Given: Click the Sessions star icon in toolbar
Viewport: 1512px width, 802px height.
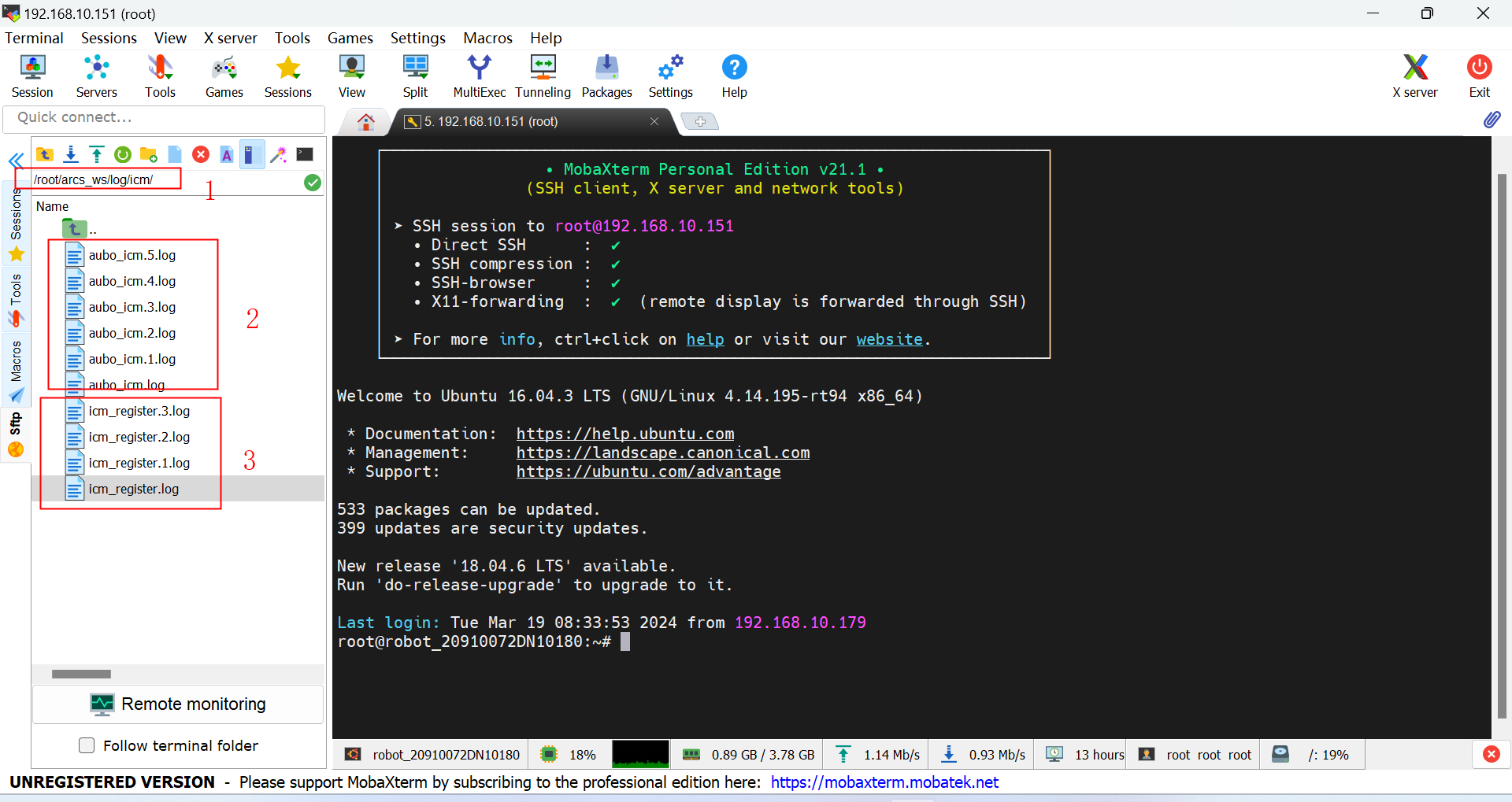Looking at the screenshot, I should pyautogui.click(x=288, y=76).
